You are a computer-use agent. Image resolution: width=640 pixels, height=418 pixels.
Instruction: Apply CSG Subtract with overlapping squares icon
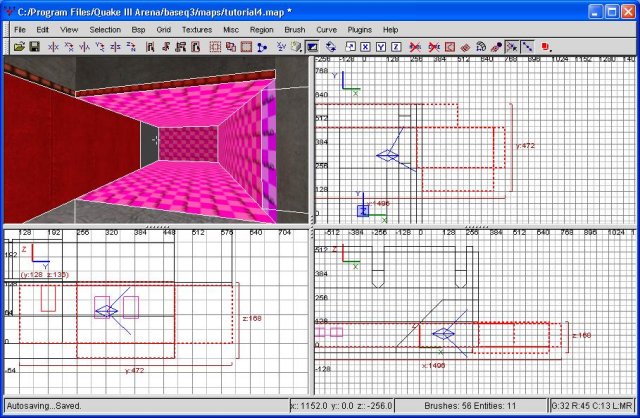[x=231, y=47]
